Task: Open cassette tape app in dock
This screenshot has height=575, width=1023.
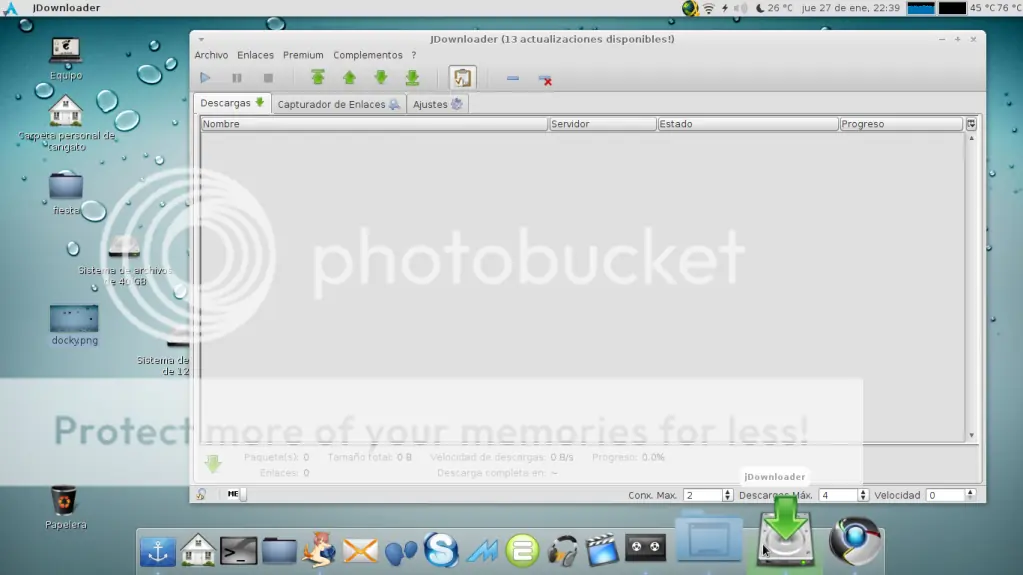Action: pos(646,548)
